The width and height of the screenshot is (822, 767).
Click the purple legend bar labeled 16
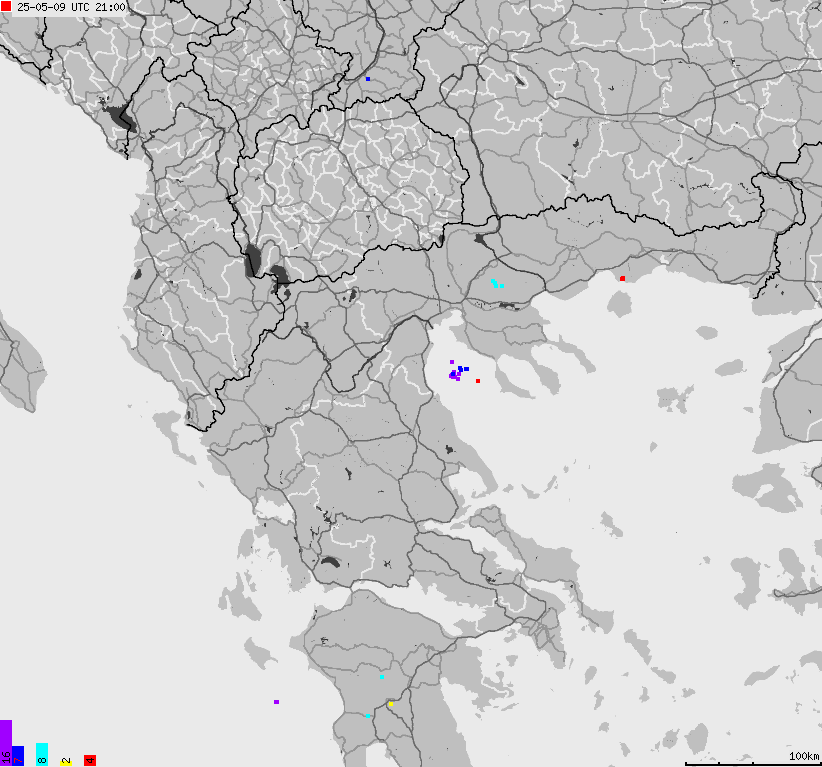pyautogui.click(x=6, y=743)
